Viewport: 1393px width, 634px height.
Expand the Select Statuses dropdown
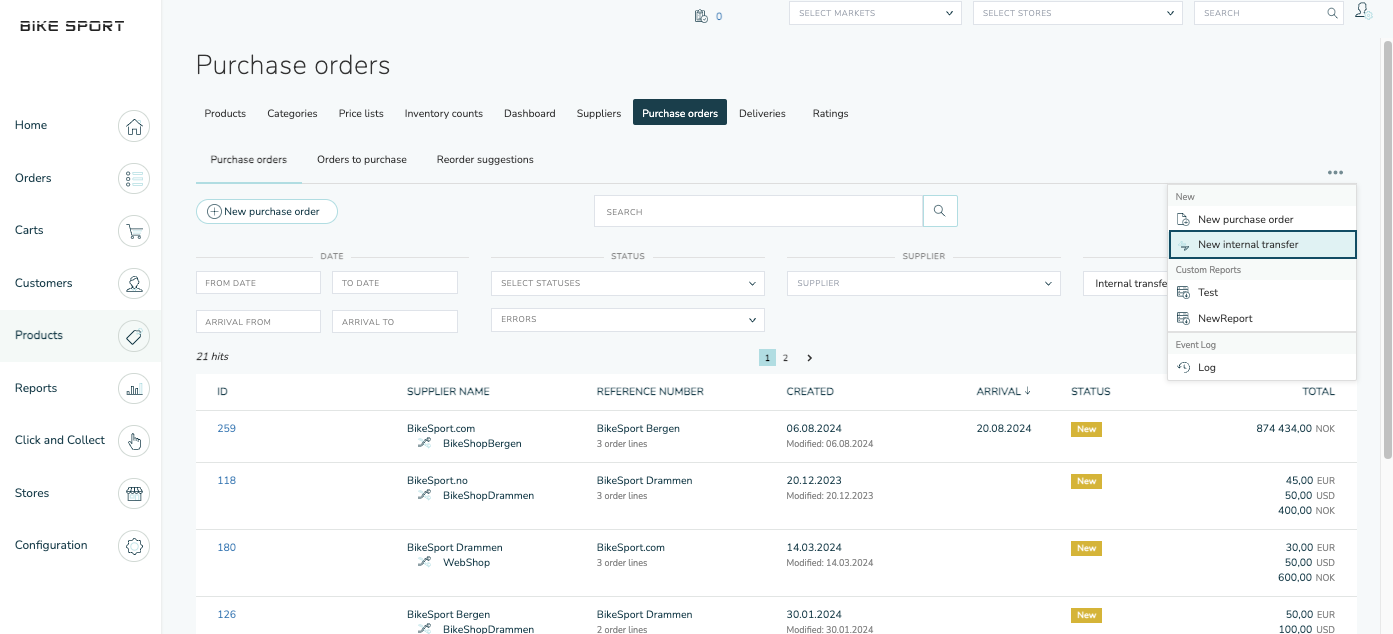[628, 283]
